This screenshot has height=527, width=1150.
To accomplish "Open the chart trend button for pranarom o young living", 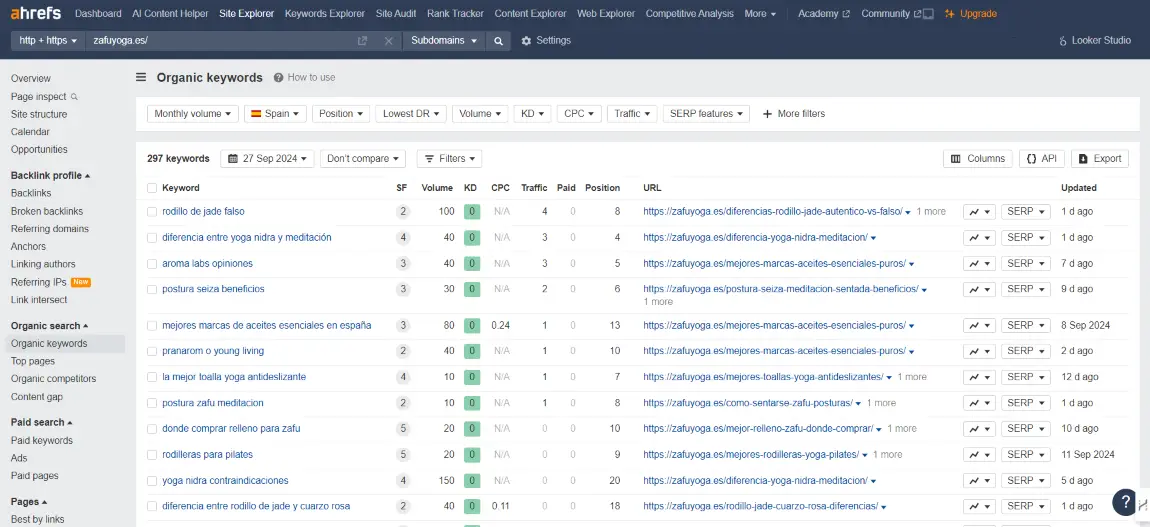I will (979, 351).
